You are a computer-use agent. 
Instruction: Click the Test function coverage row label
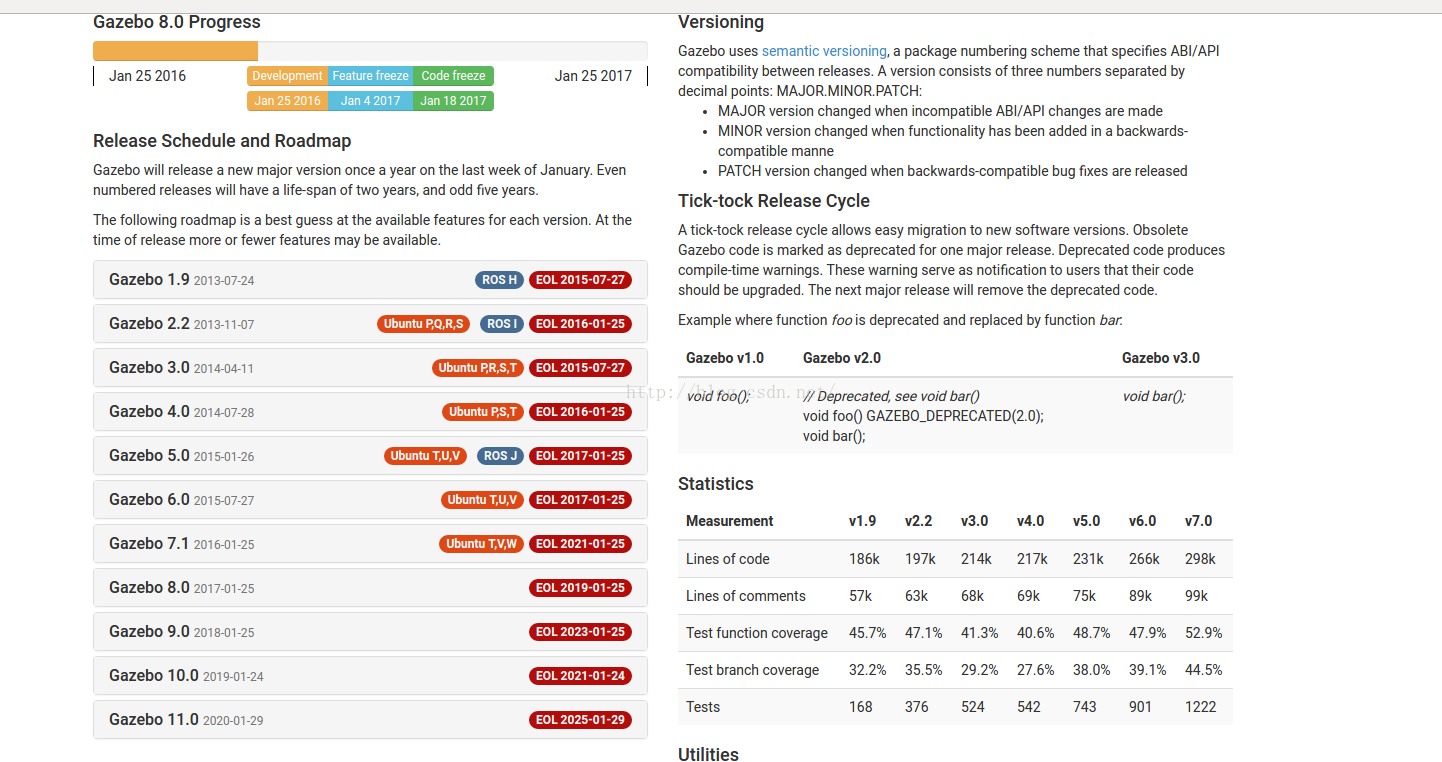click(x=757, y=633)
